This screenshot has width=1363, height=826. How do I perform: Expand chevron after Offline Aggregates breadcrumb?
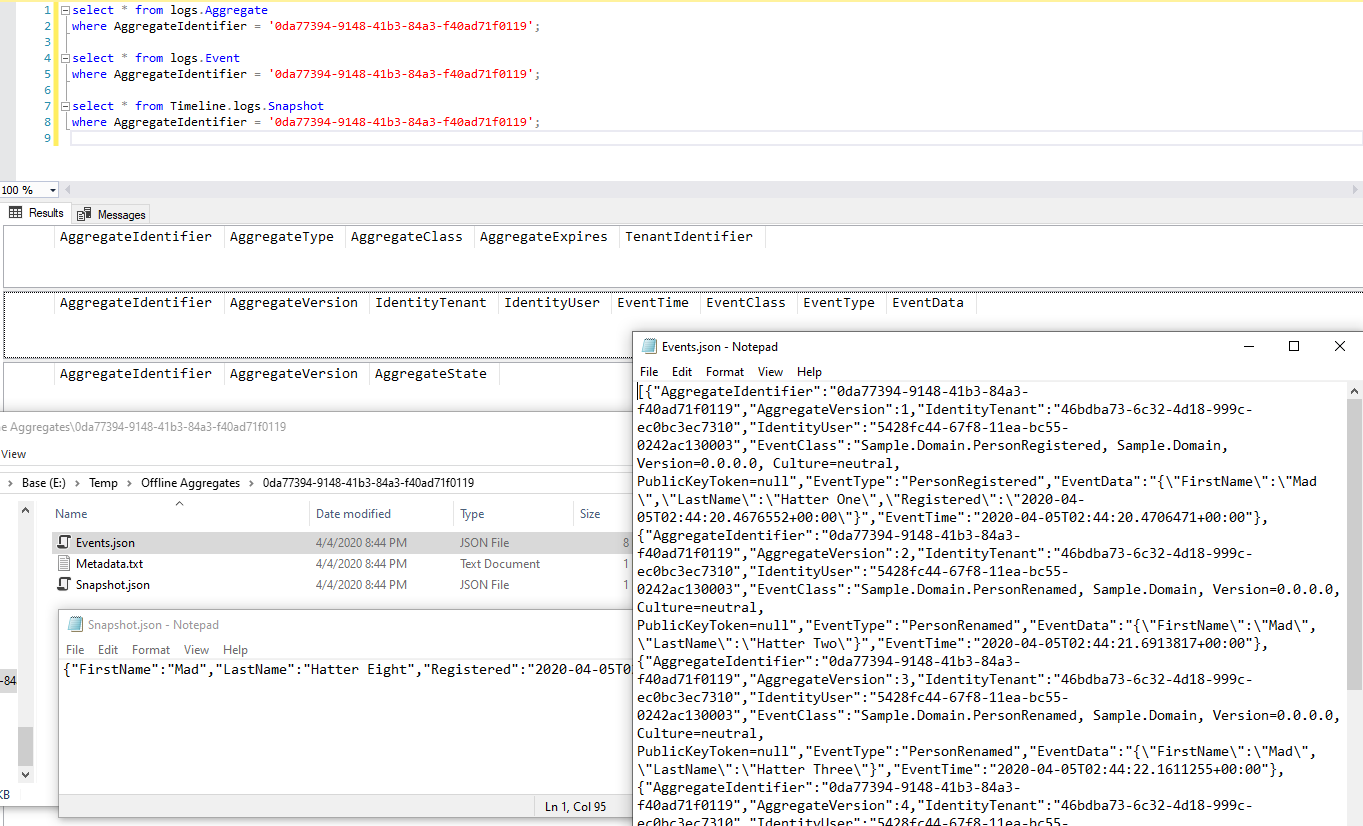point(251,483)
